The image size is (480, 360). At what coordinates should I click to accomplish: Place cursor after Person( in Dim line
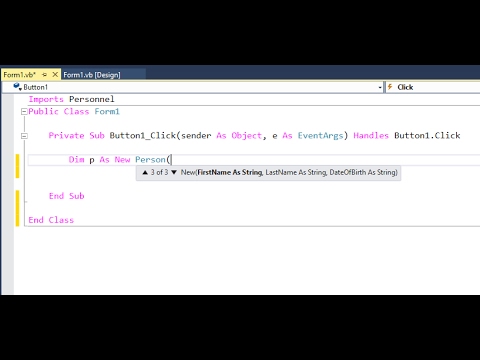click(x=171, y=160)
